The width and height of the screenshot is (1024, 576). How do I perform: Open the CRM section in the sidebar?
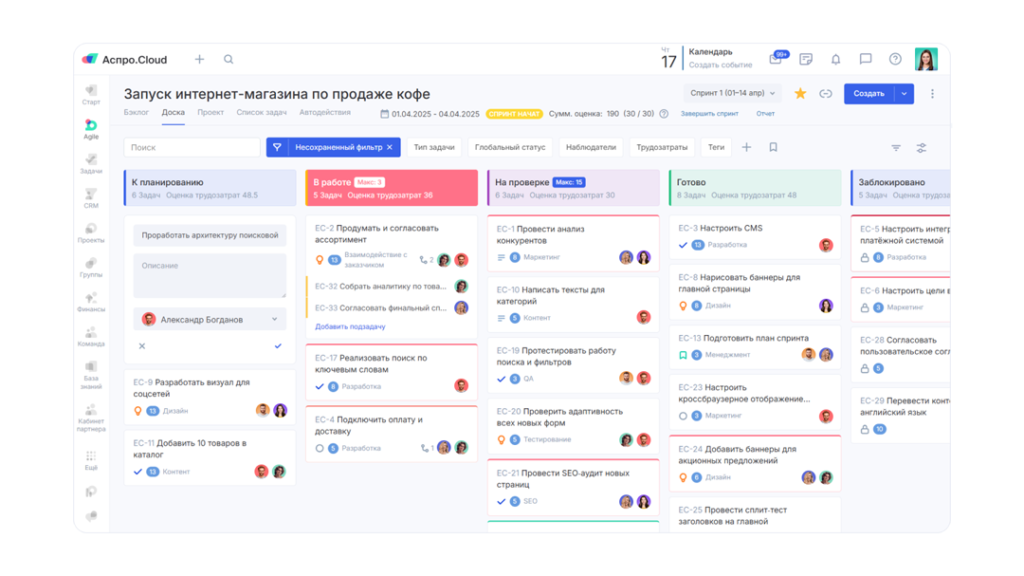click(90, 200)
